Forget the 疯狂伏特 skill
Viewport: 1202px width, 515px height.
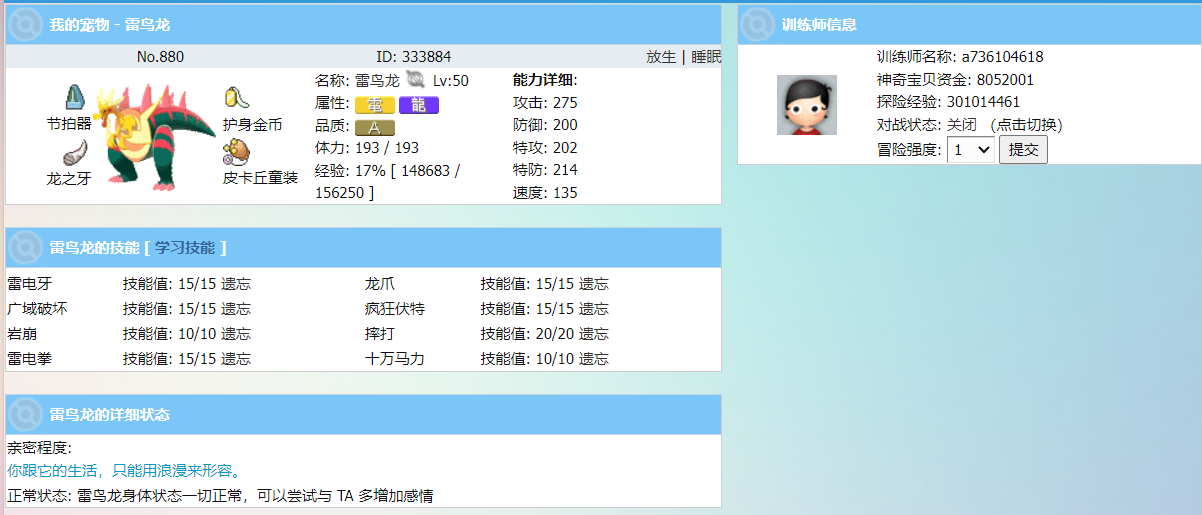593,309
